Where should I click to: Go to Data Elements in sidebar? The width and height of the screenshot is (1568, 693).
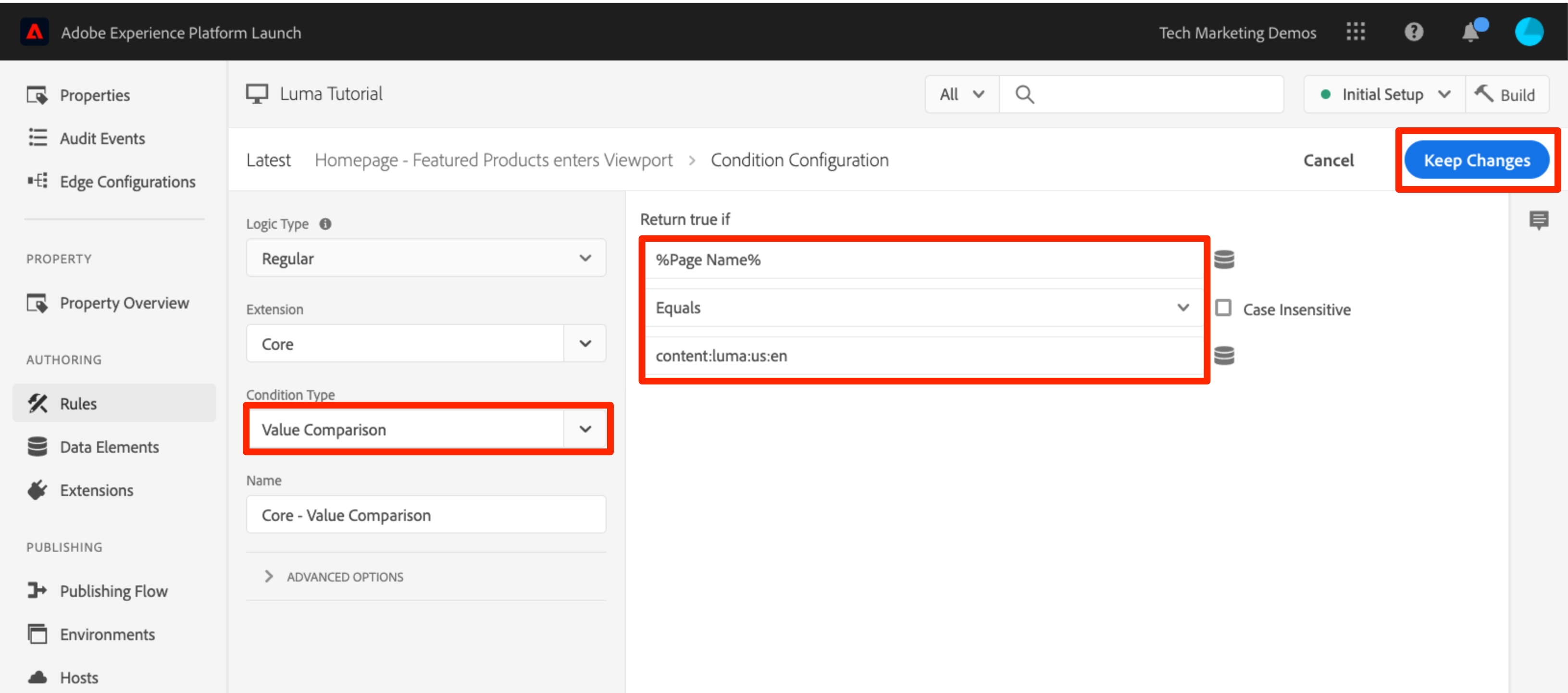(x=109, y=447)
